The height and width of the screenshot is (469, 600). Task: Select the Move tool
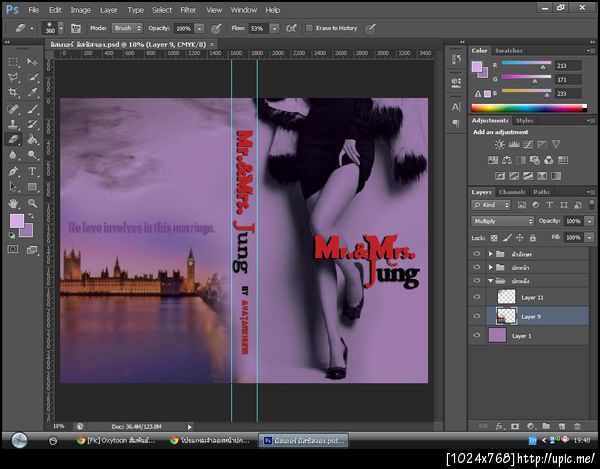[x=33, y=62]
